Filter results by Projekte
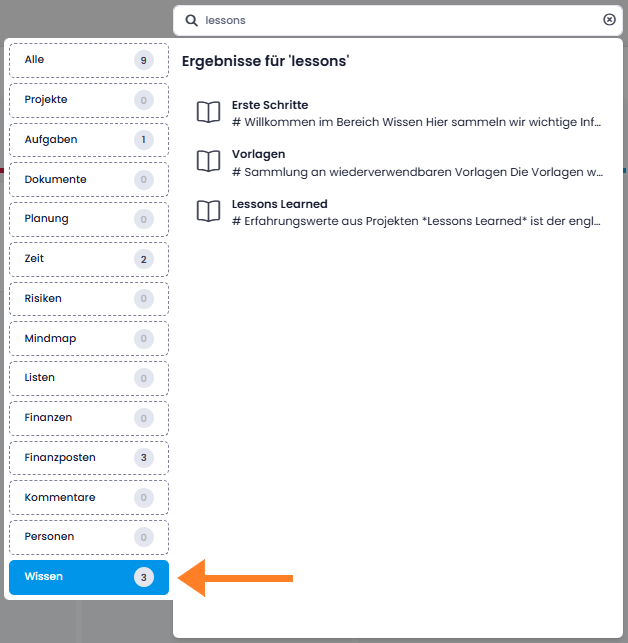This screenshot has width=628, height=643. (89, 100)
